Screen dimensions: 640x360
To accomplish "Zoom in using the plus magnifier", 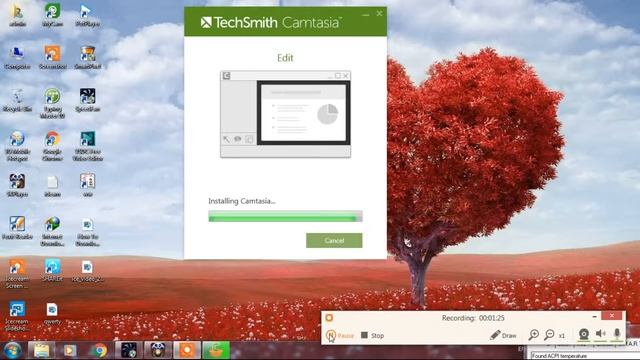I will point(533,335).
